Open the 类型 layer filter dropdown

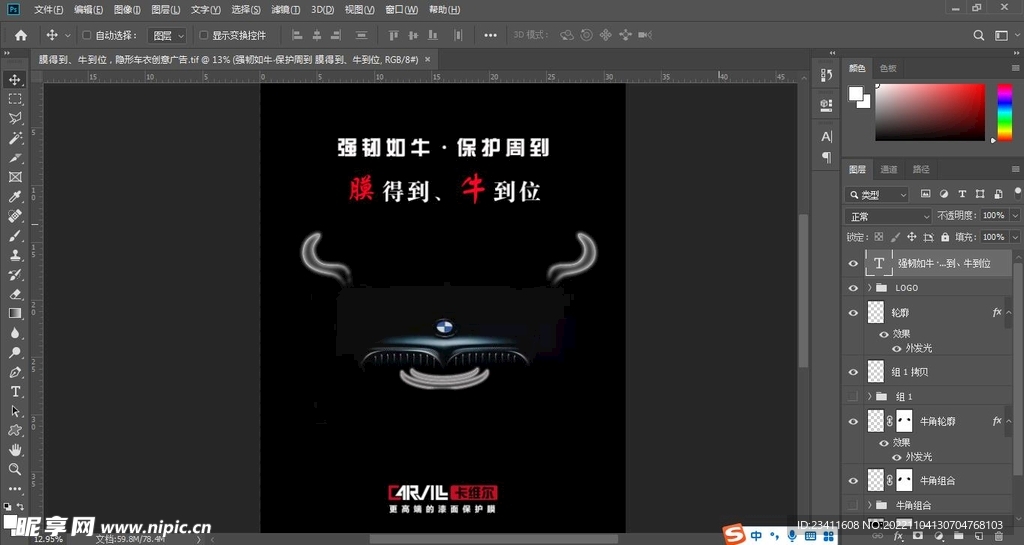pyautogui.click(x=878, y=195)
